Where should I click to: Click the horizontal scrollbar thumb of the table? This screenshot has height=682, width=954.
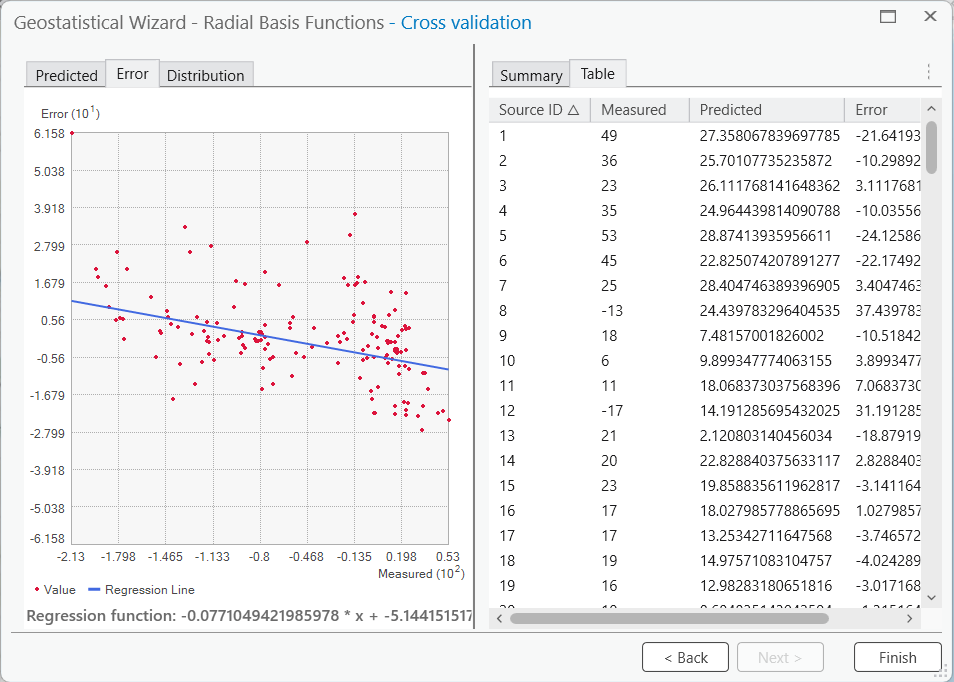pyautogui.click(x=669, y=619)
